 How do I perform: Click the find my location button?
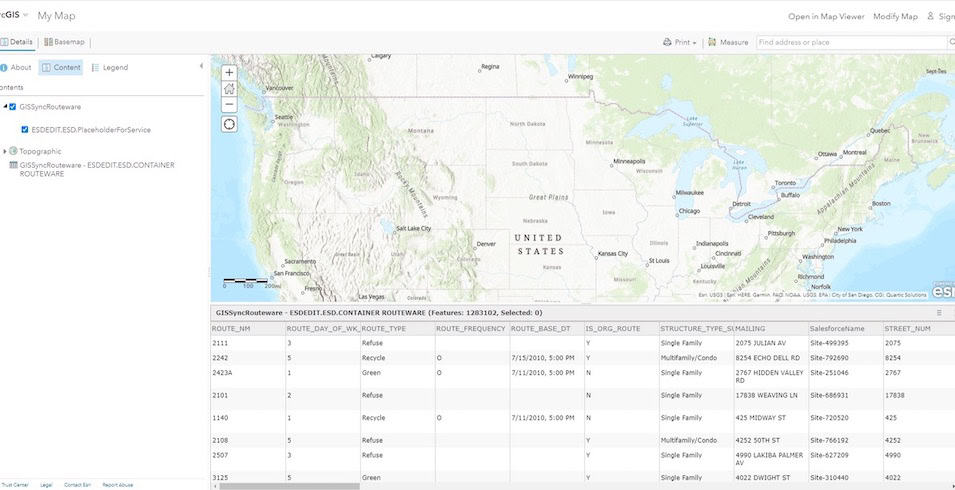(x=229, y=124)
